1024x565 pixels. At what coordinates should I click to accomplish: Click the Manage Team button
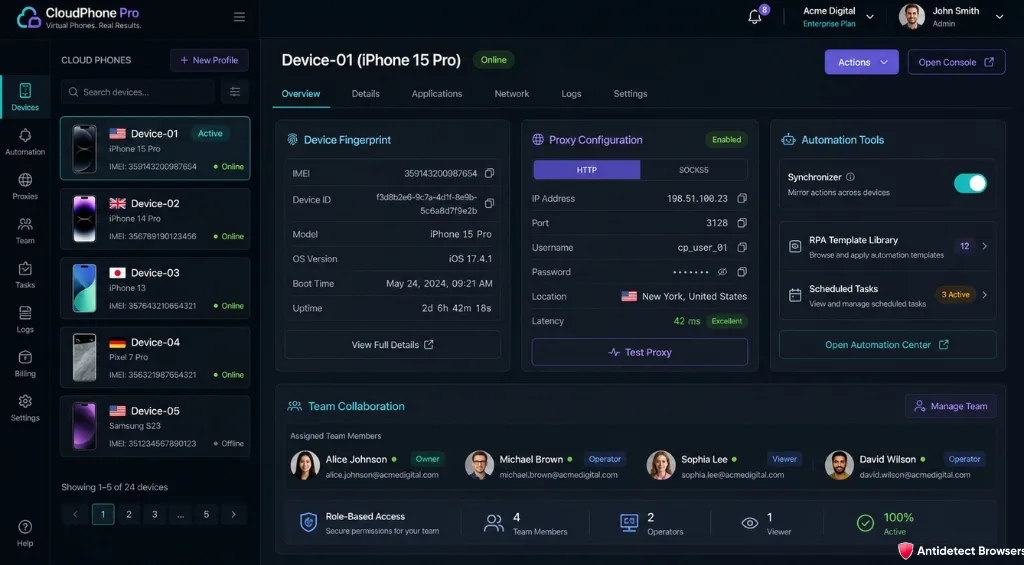pos(950,406)
